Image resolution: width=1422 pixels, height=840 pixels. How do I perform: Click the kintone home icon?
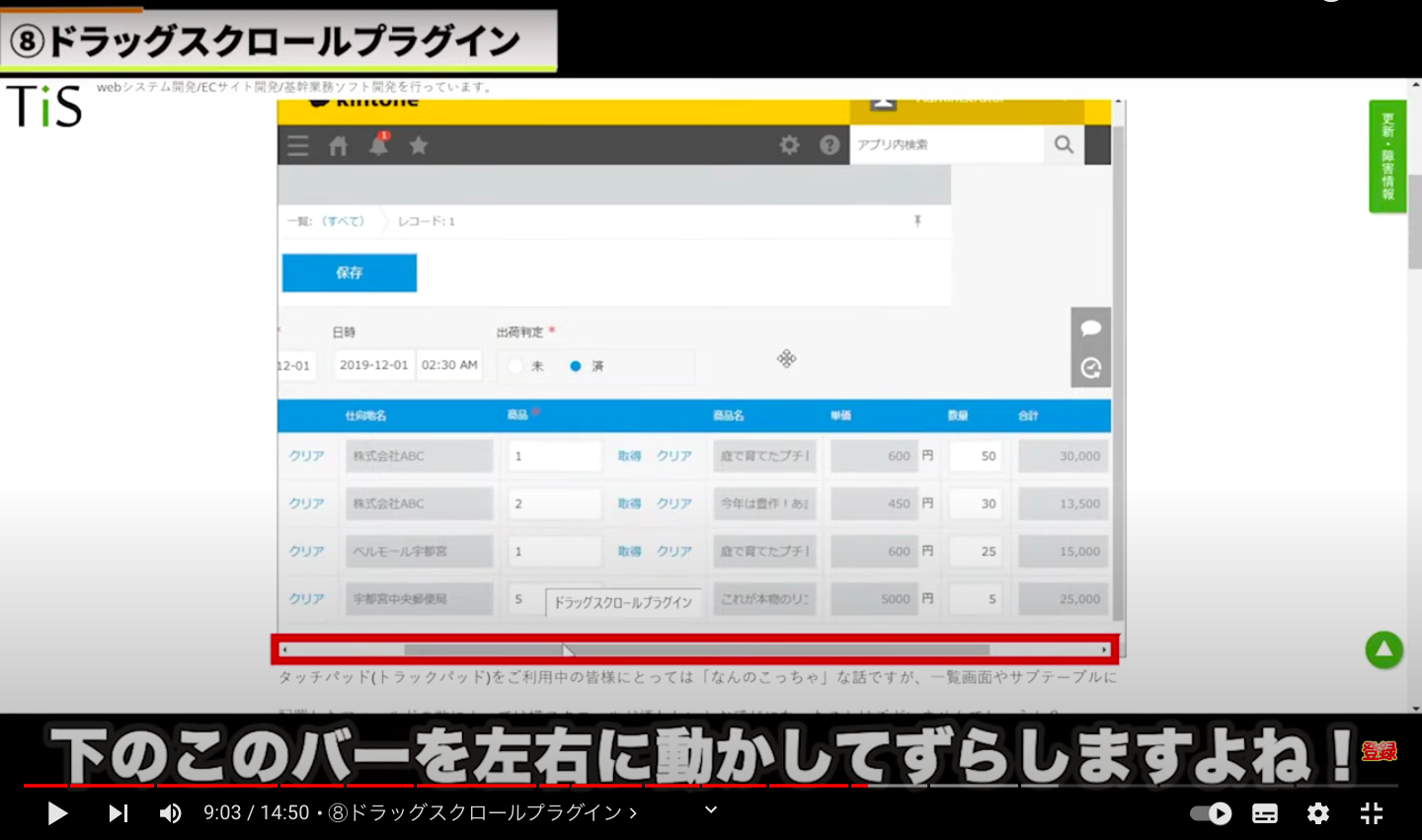tap(338, 146)
